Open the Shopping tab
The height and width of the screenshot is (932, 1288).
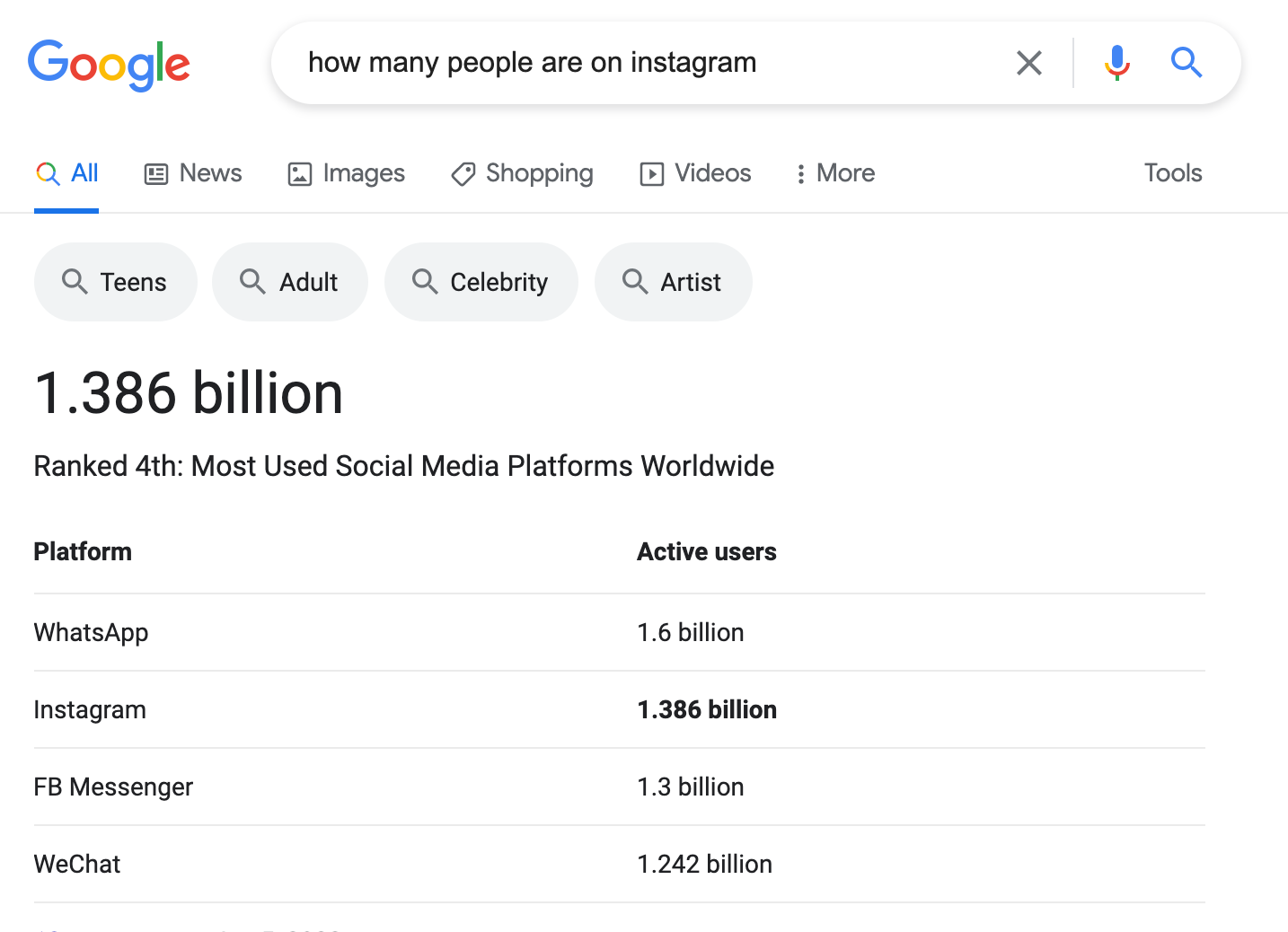(x=522, y=173)
